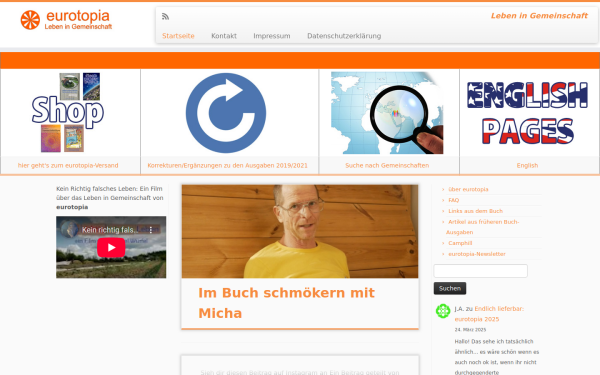Viewport: 600px width, 375px height.
Task: Click the search text input field
Action: click(x=481, y=271)
